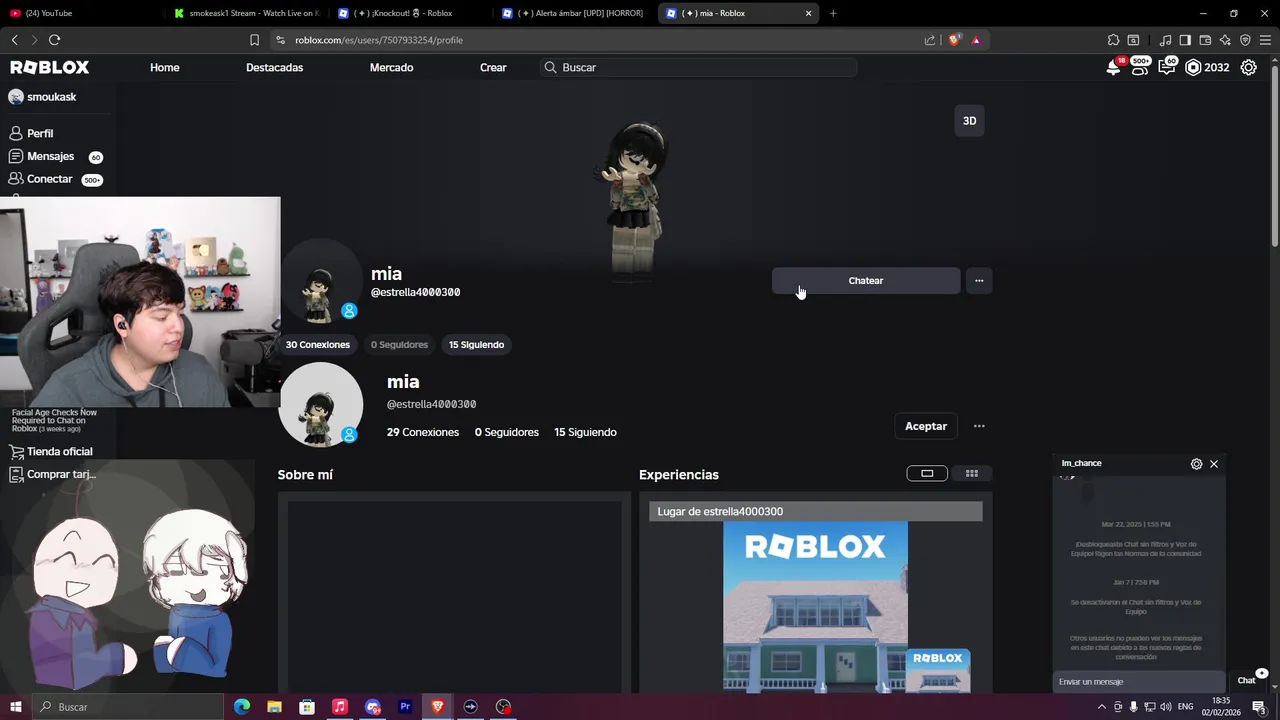Open the browser hamburger menu
Screen dimensions: 1280x720
pos(1265,40)
